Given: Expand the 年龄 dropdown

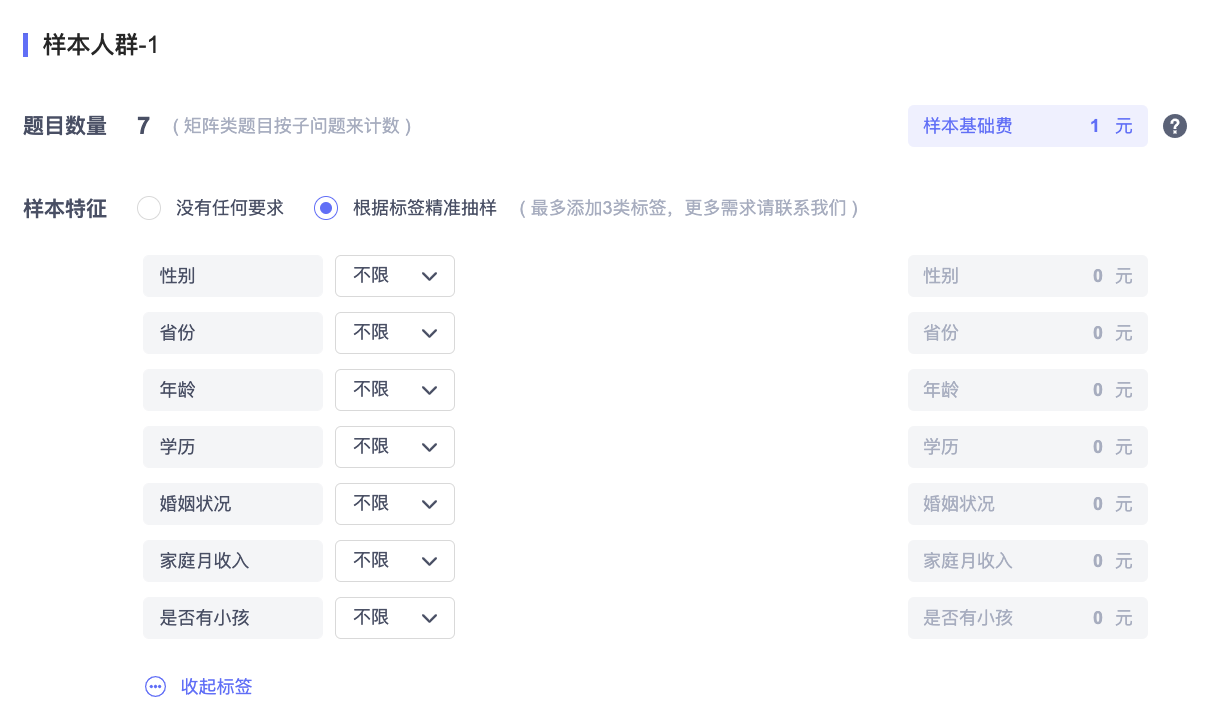Looking at the screenshot, I should 395,390.
